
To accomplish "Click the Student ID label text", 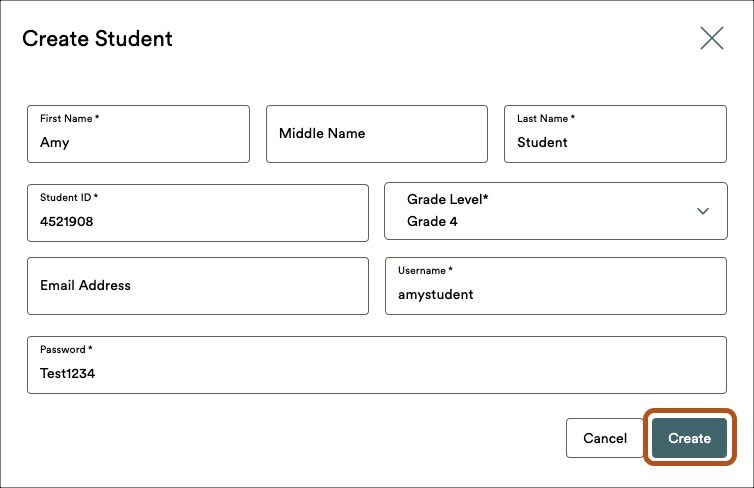I will tap(69, 198).
